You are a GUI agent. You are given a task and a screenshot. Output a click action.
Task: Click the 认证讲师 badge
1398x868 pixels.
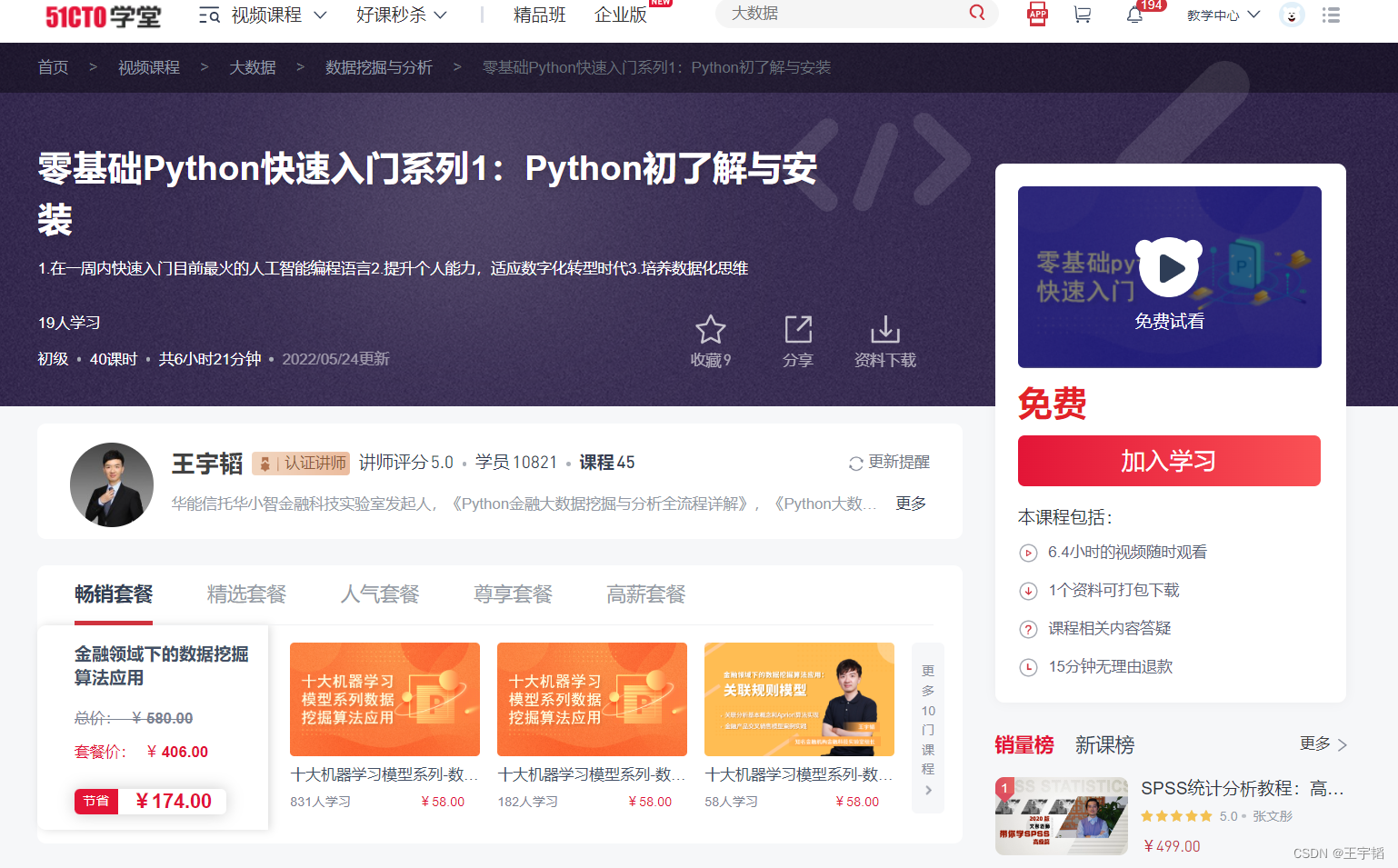pos(301,464)
